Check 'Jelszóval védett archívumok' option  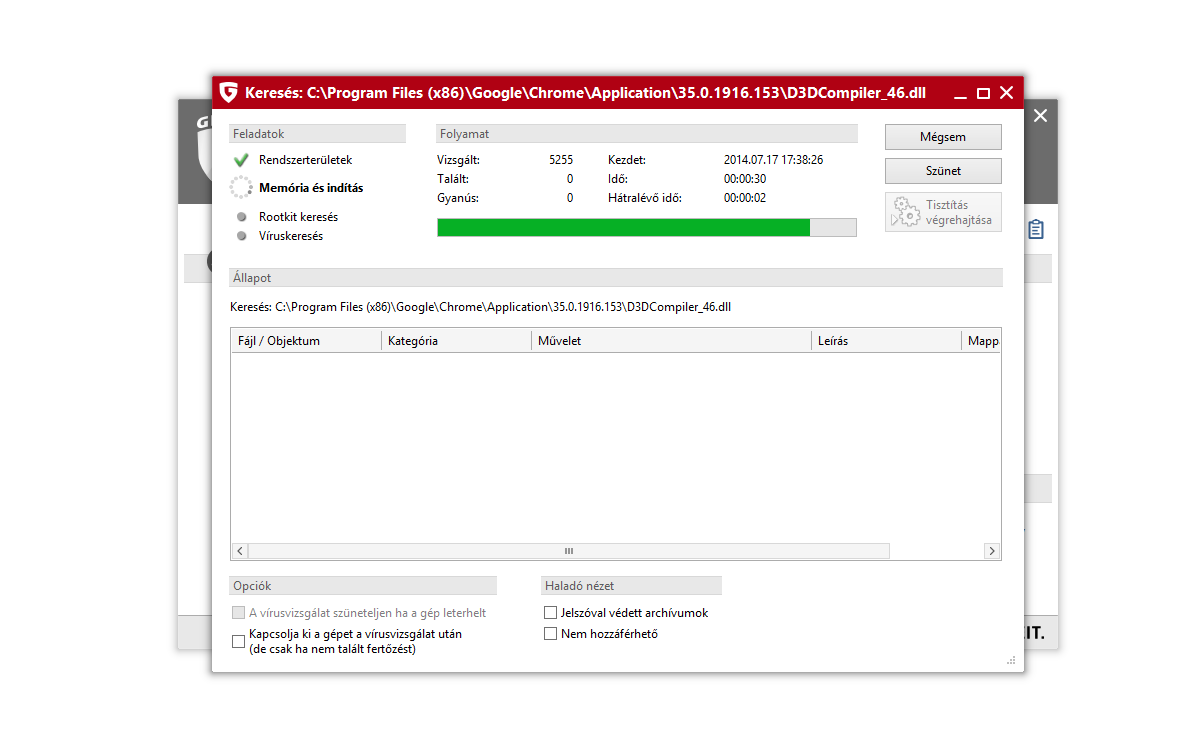click(x=550, y=613)
